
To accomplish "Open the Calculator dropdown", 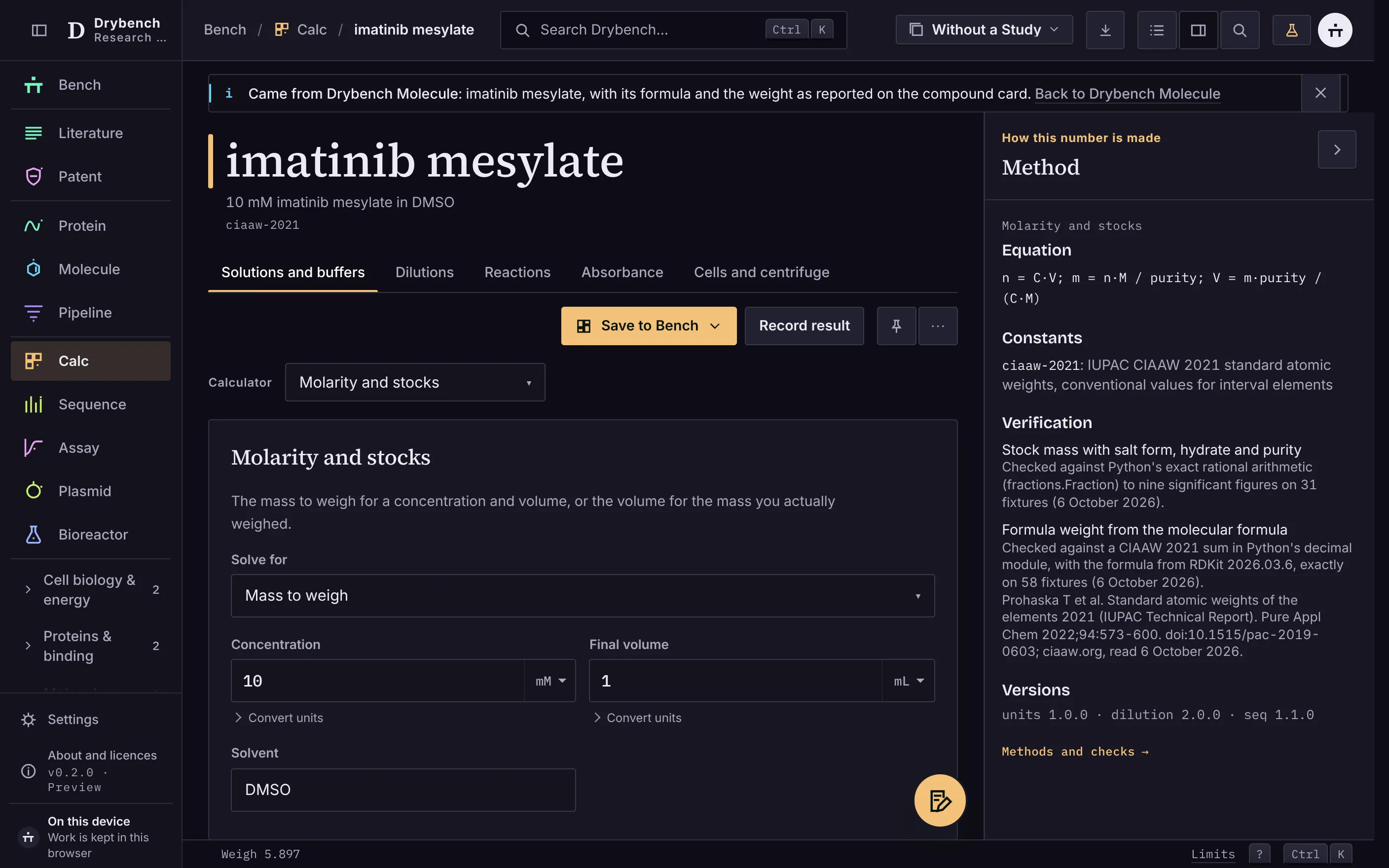I will coord(415,382).
